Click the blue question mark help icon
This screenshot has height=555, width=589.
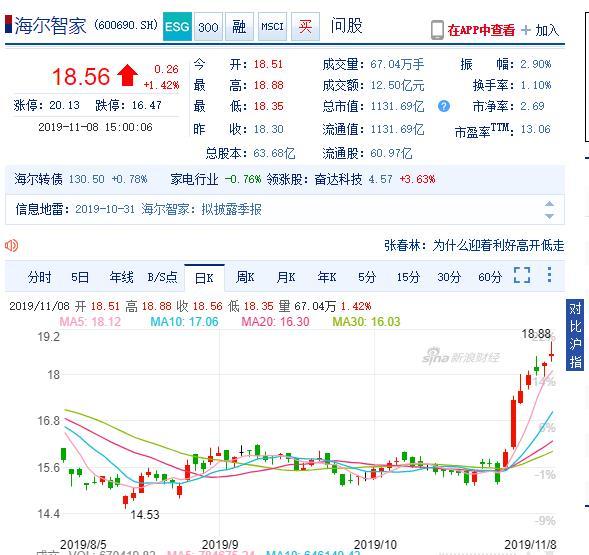tap(444, 106)
